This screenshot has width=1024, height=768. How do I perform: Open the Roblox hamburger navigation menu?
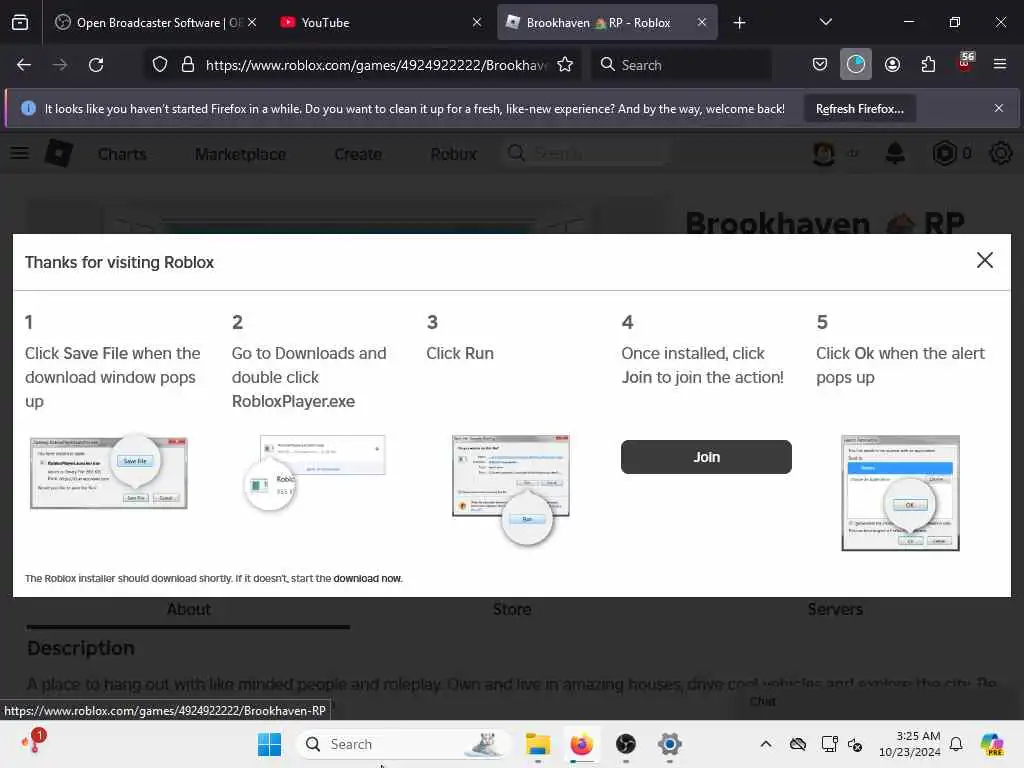coord(20,153)
